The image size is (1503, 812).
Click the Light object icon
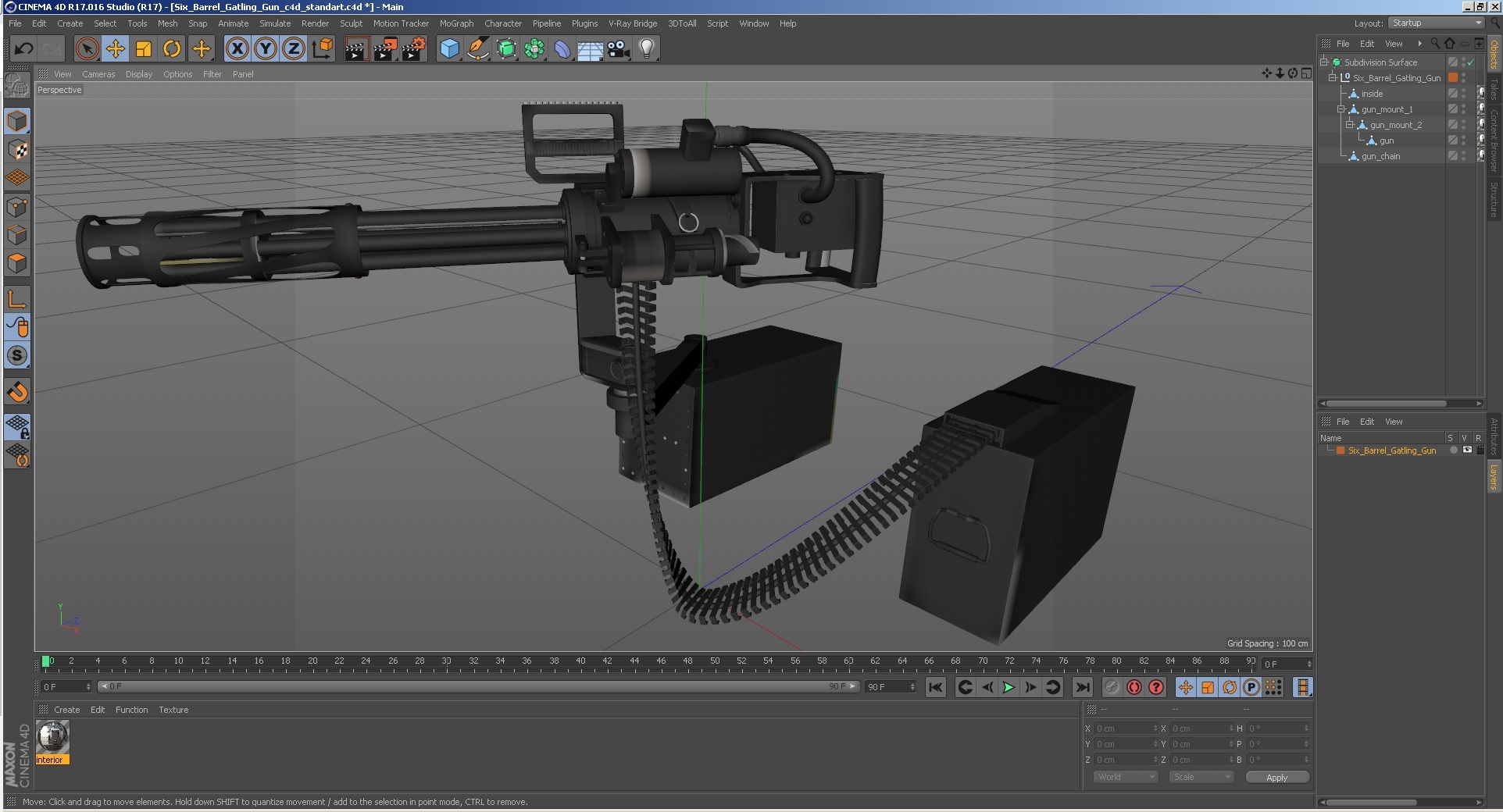[646, 48]
